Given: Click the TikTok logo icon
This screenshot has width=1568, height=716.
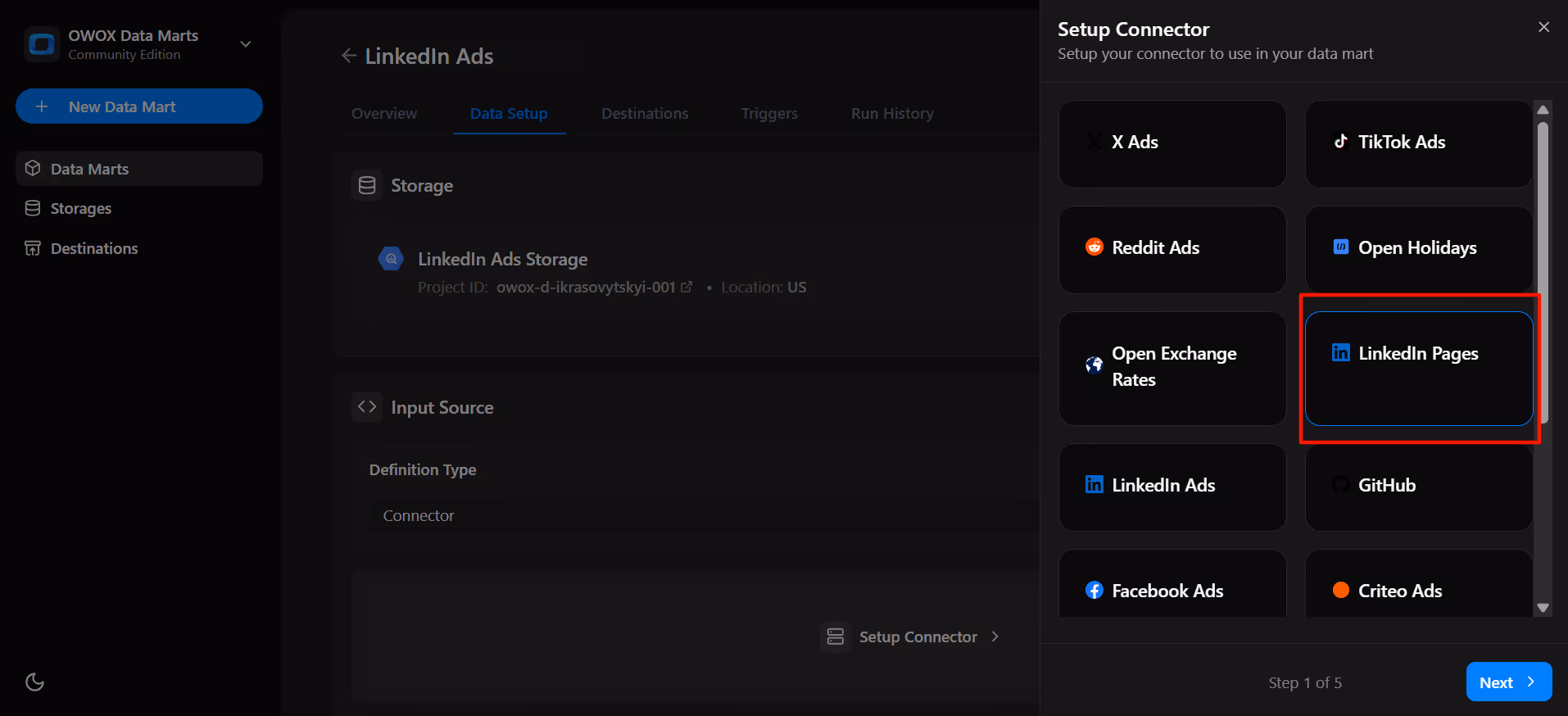Looking at the screenshot, I should [1341, 141].
